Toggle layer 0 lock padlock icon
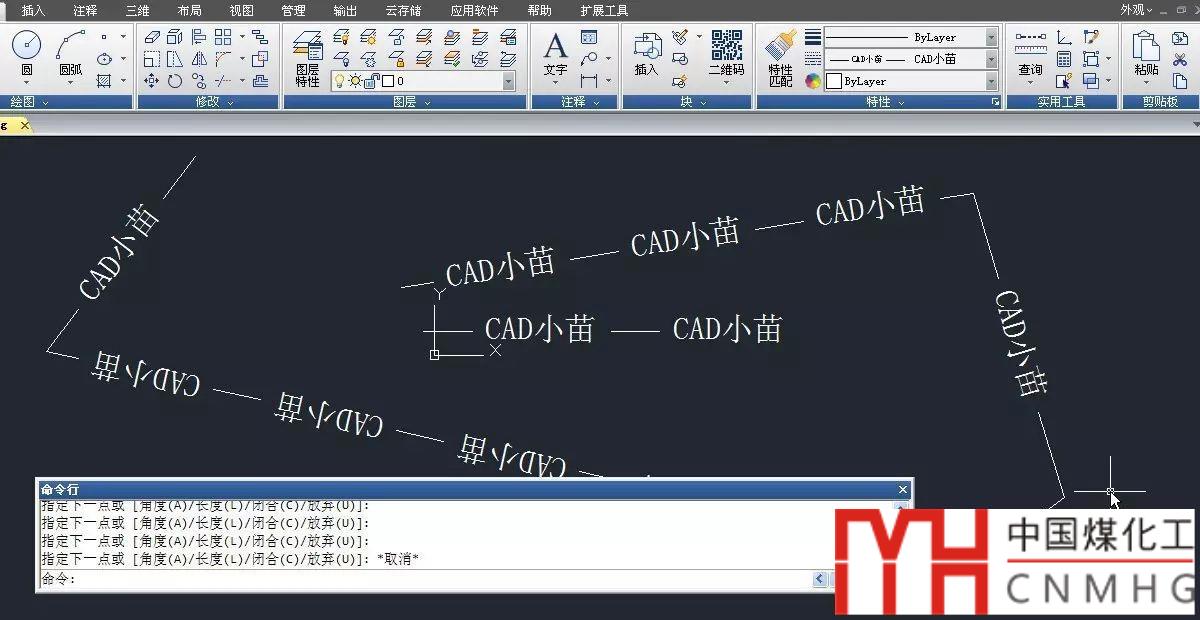1200x620 pixels. click(371, 81)
